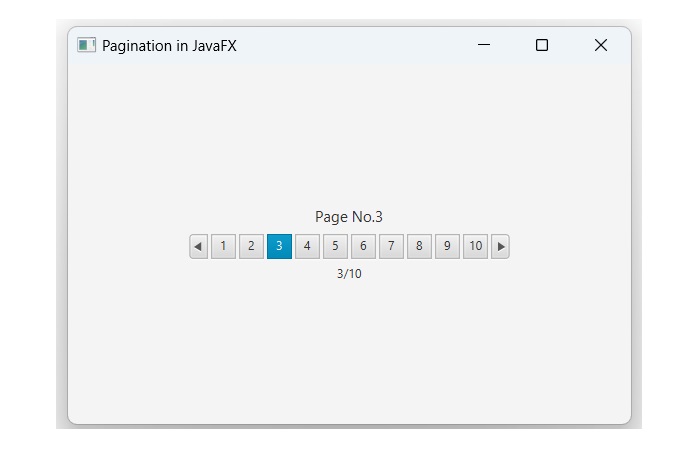Viewport: 700px width, 450px height.
Task: Select the highlighted page 3 button
Action: (x=279, y=246)
